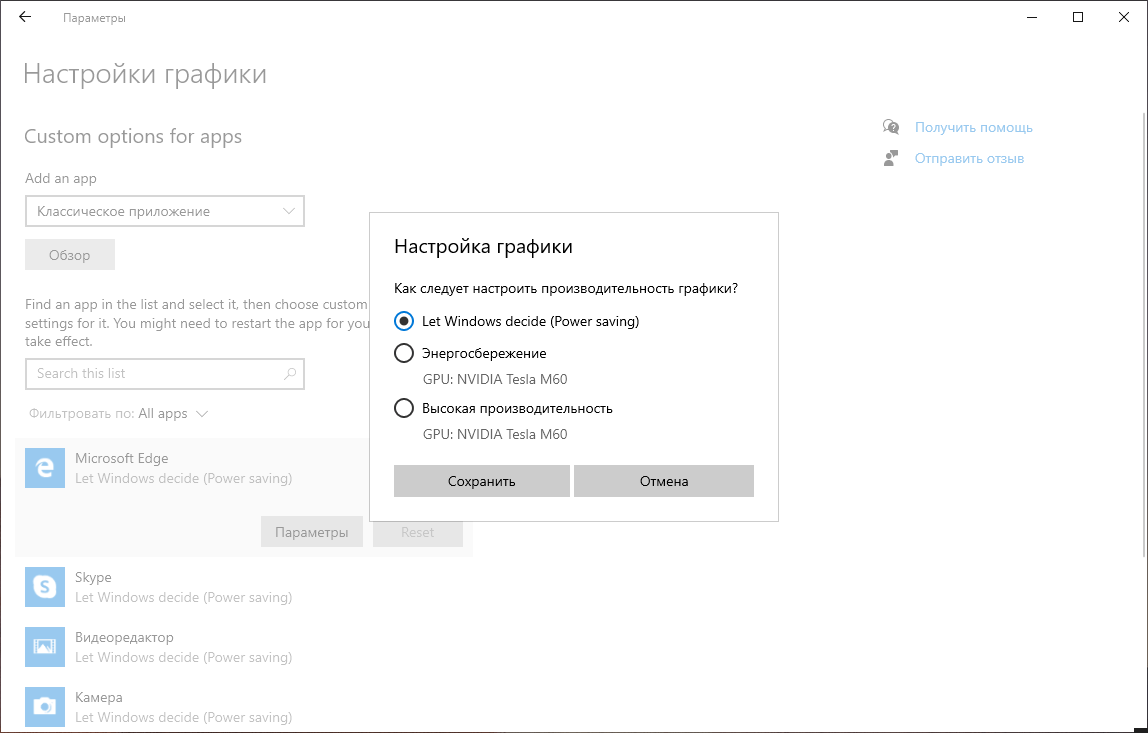Expand the All apps filter dropdown

coord(173,413)
